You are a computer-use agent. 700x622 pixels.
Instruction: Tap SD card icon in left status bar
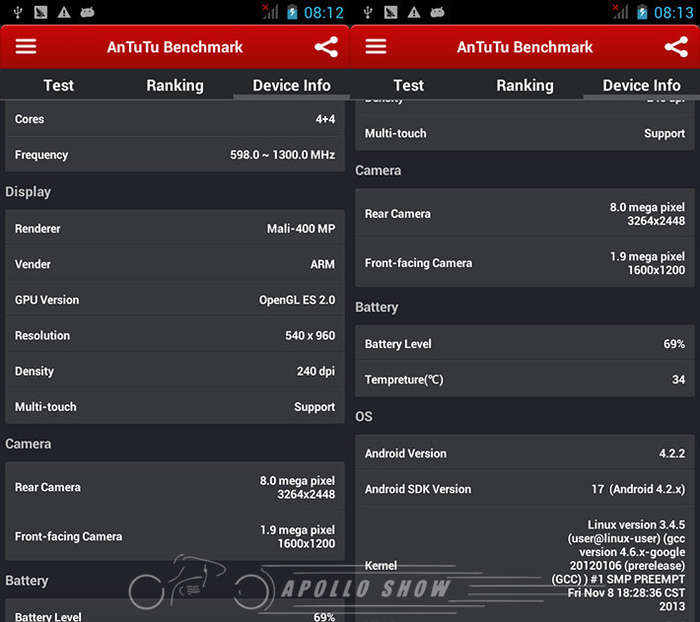41,12
